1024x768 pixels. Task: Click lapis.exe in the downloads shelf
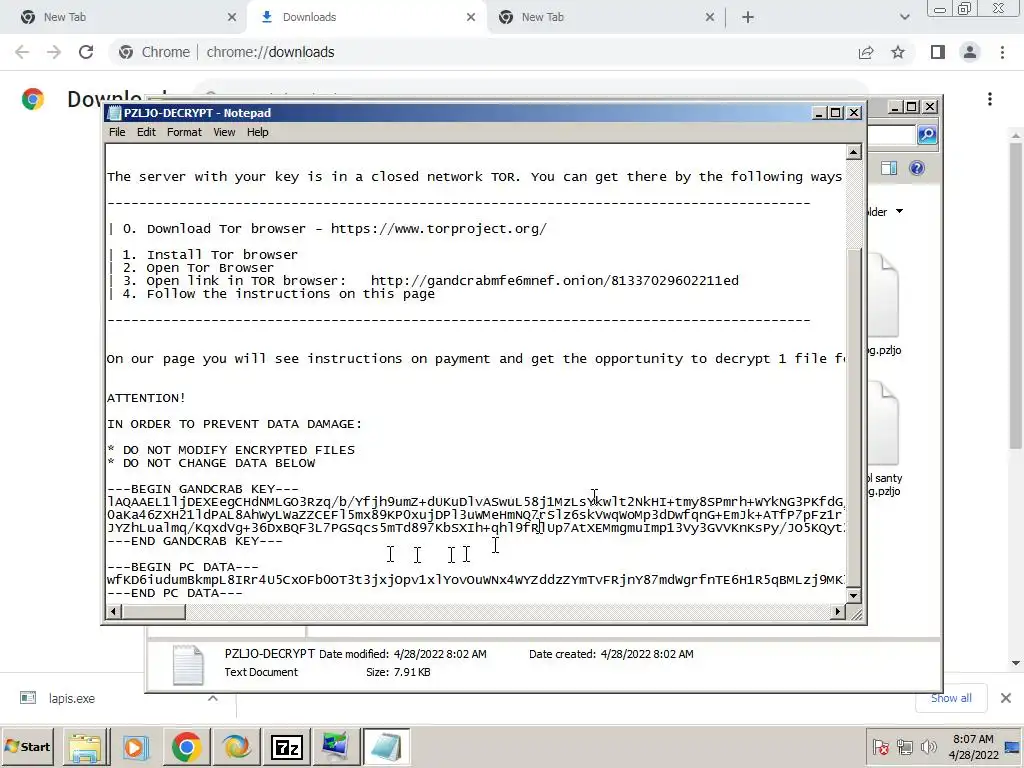[71, 699]
